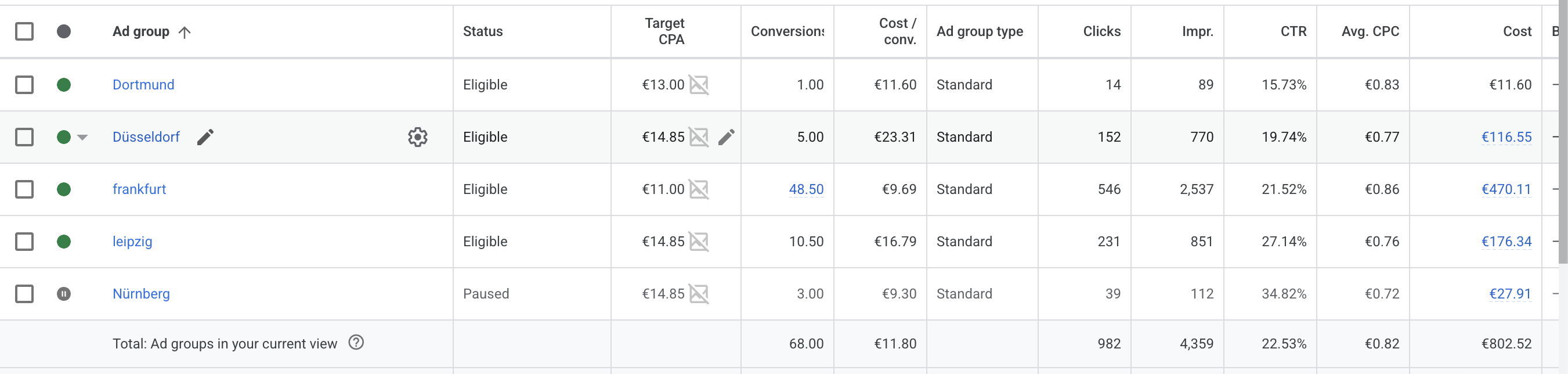Check the checkbox on the Dortmund row

24,85
